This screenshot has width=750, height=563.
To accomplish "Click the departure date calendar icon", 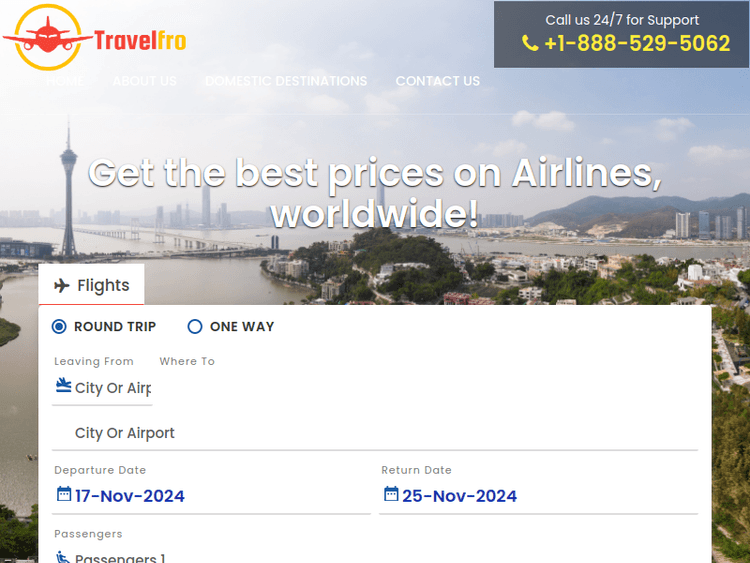I will pos(64,494).
